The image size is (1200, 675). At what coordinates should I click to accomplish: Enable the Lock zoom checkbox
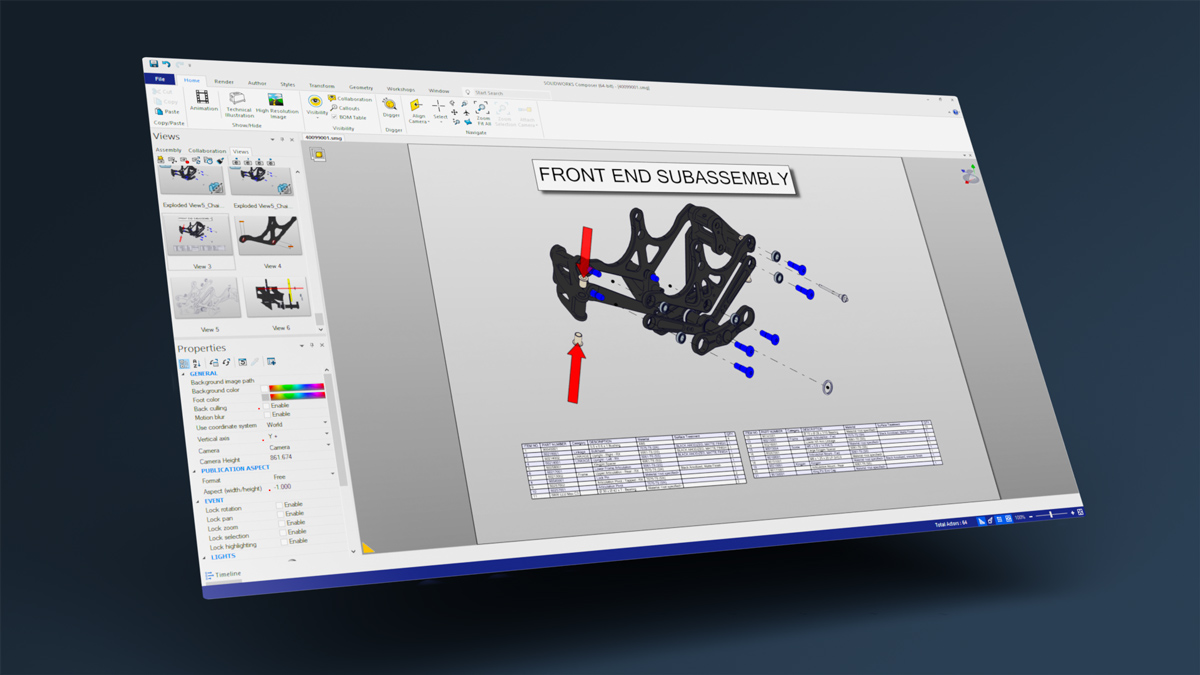[282, 522]
